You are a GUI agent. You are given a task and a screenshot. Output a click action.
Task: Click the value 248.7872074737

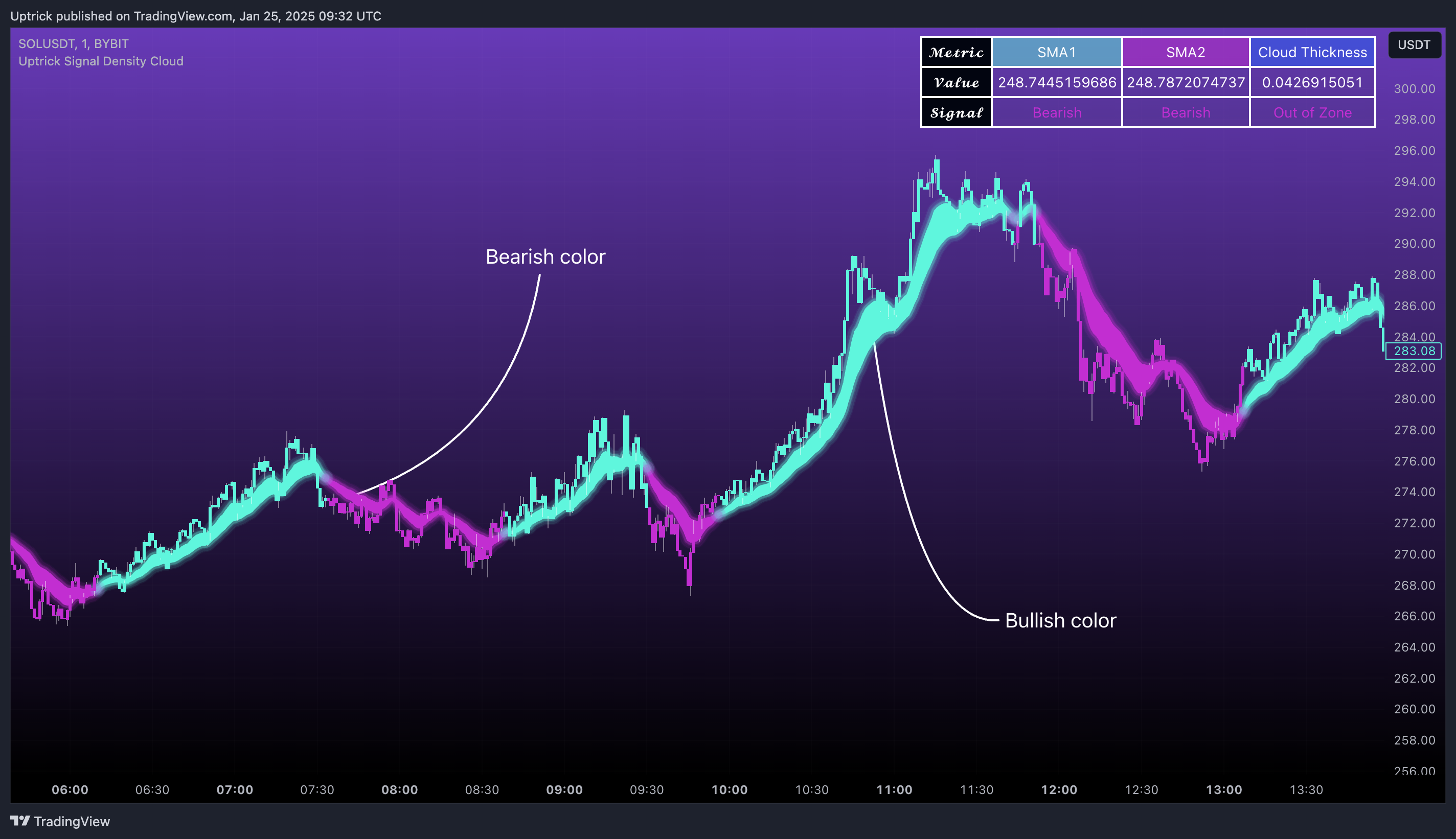click(1186, 82)
